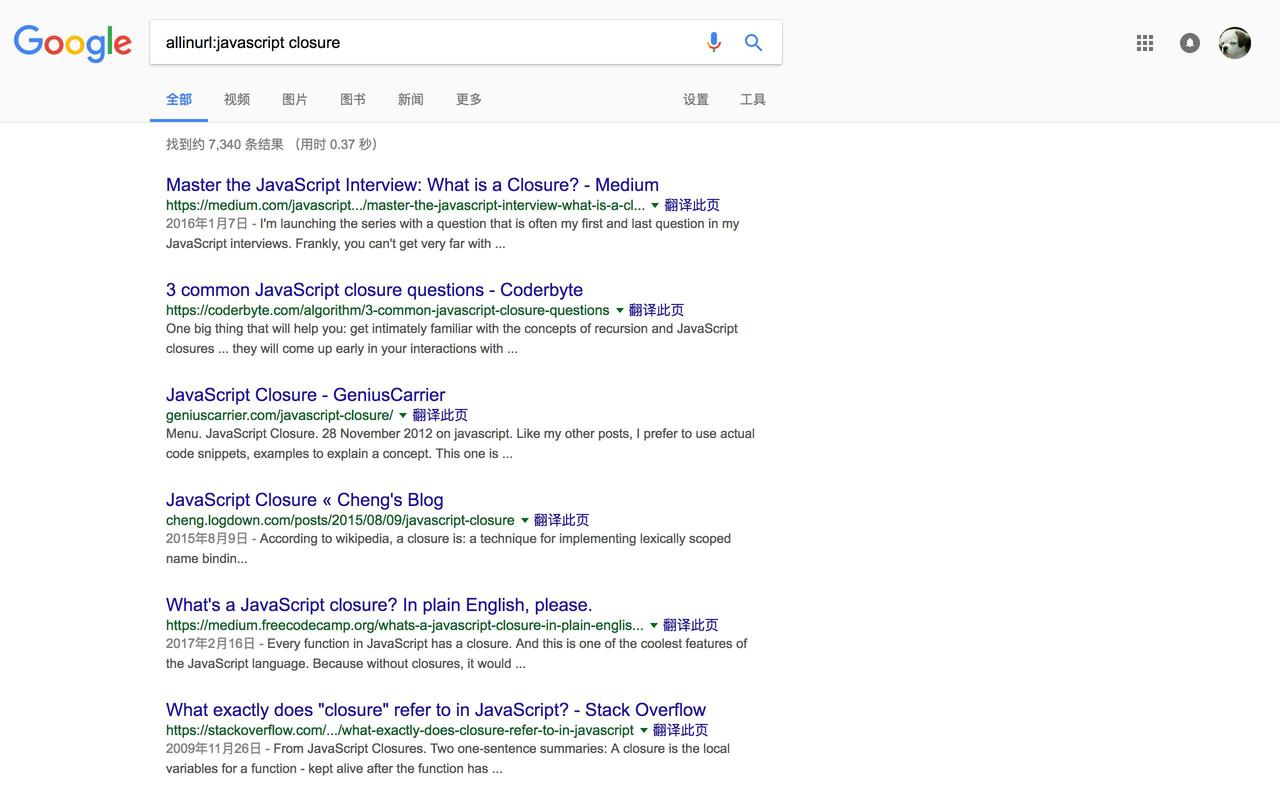Expand dropdown arrow beside stackoverflow.com URL

tap(643, 731)
